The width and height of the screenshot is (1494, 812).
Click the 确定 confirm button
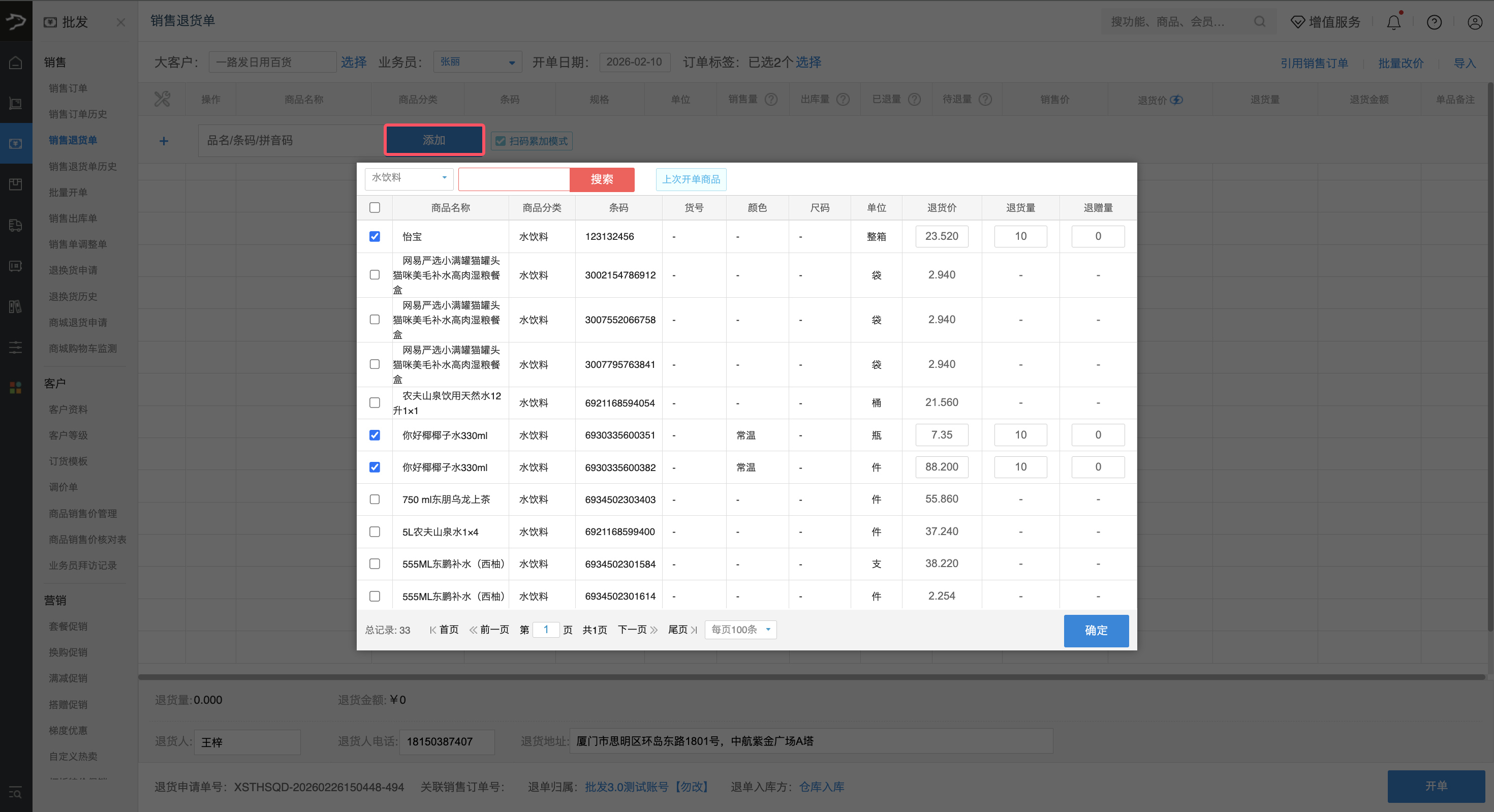coord(1096,631)
